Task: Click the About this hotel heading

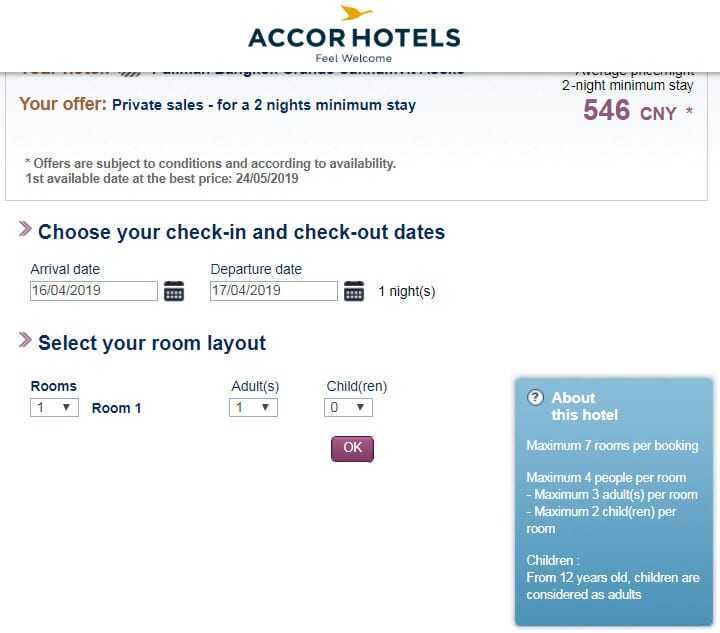Action: [585, 406]
